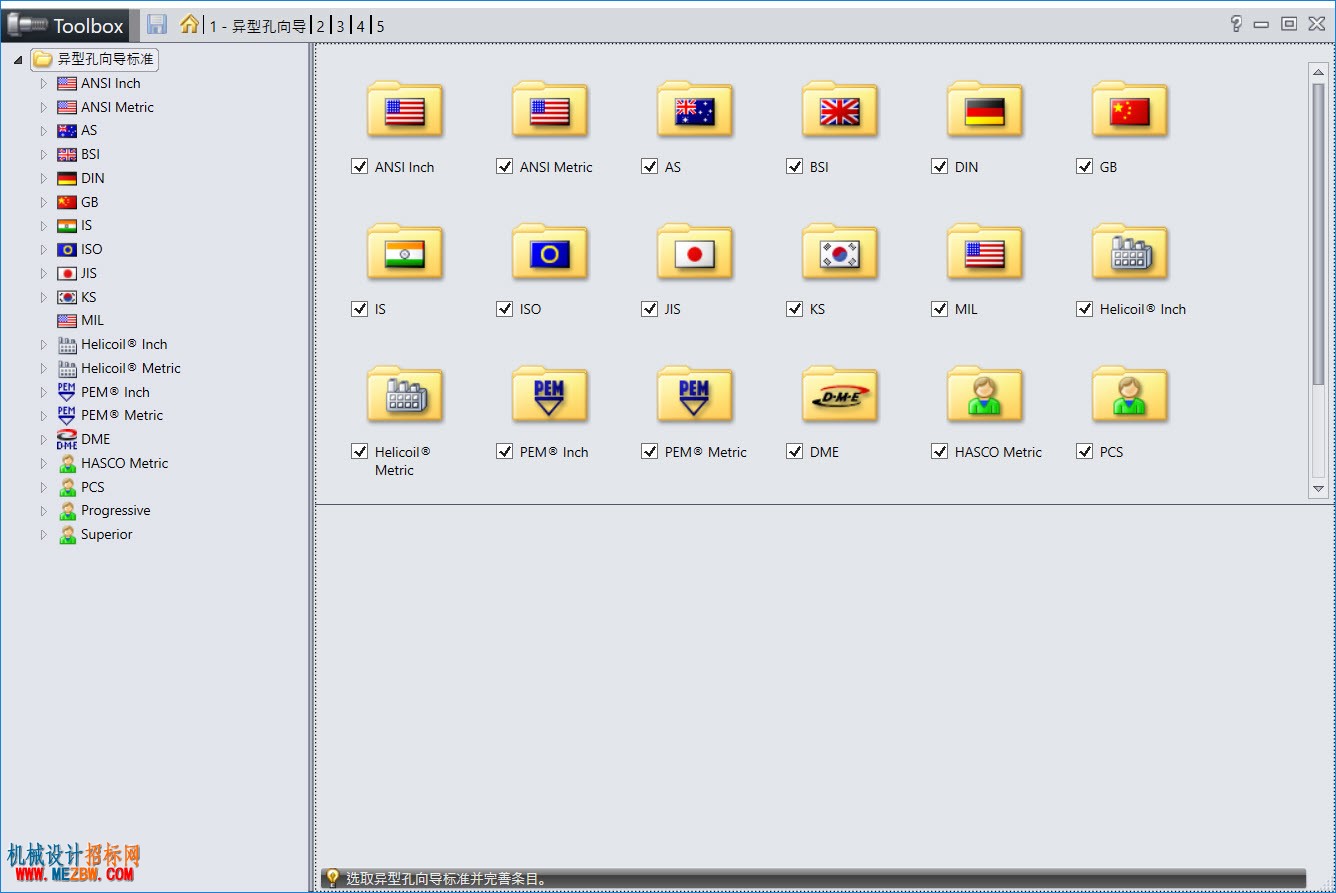Click the Save disk icon in toolbar
This screenshot has height=893, width=1336.
[x=157, y=25]
